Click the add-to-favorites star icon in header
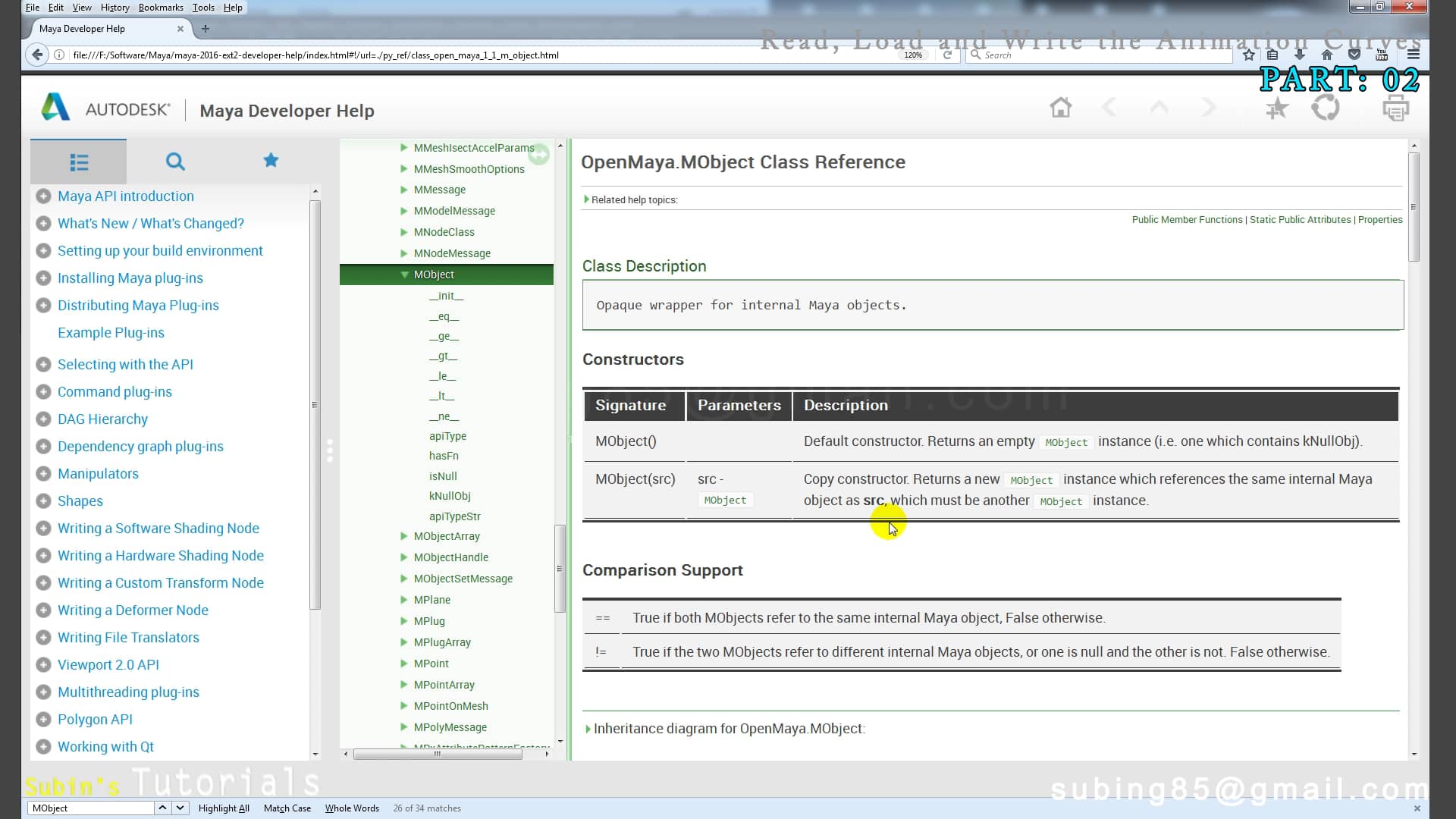Screen dimensions: 1456x819 1277,108
